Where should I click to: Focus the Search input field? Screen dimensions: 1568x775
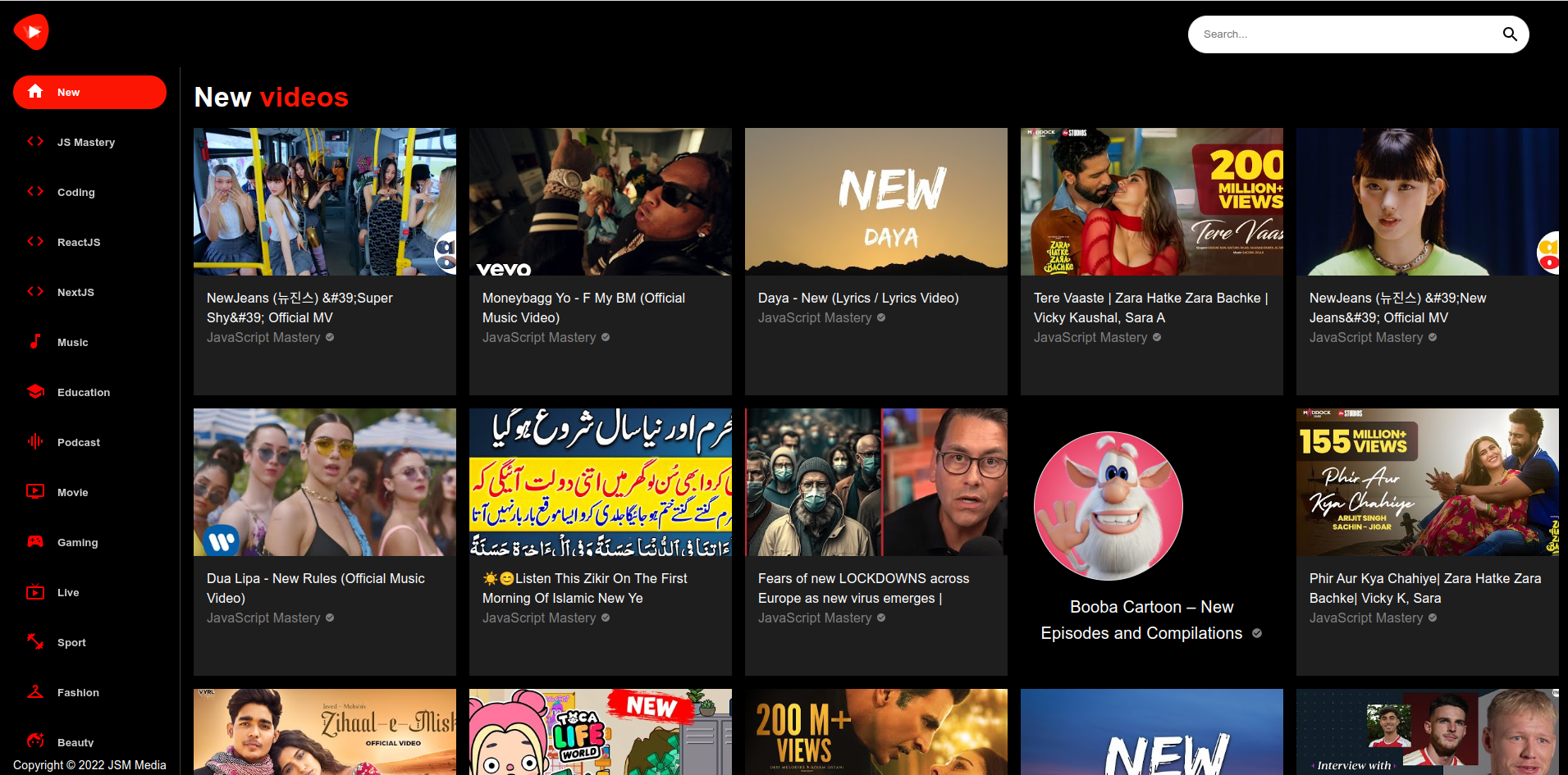tap(1346, 34)
